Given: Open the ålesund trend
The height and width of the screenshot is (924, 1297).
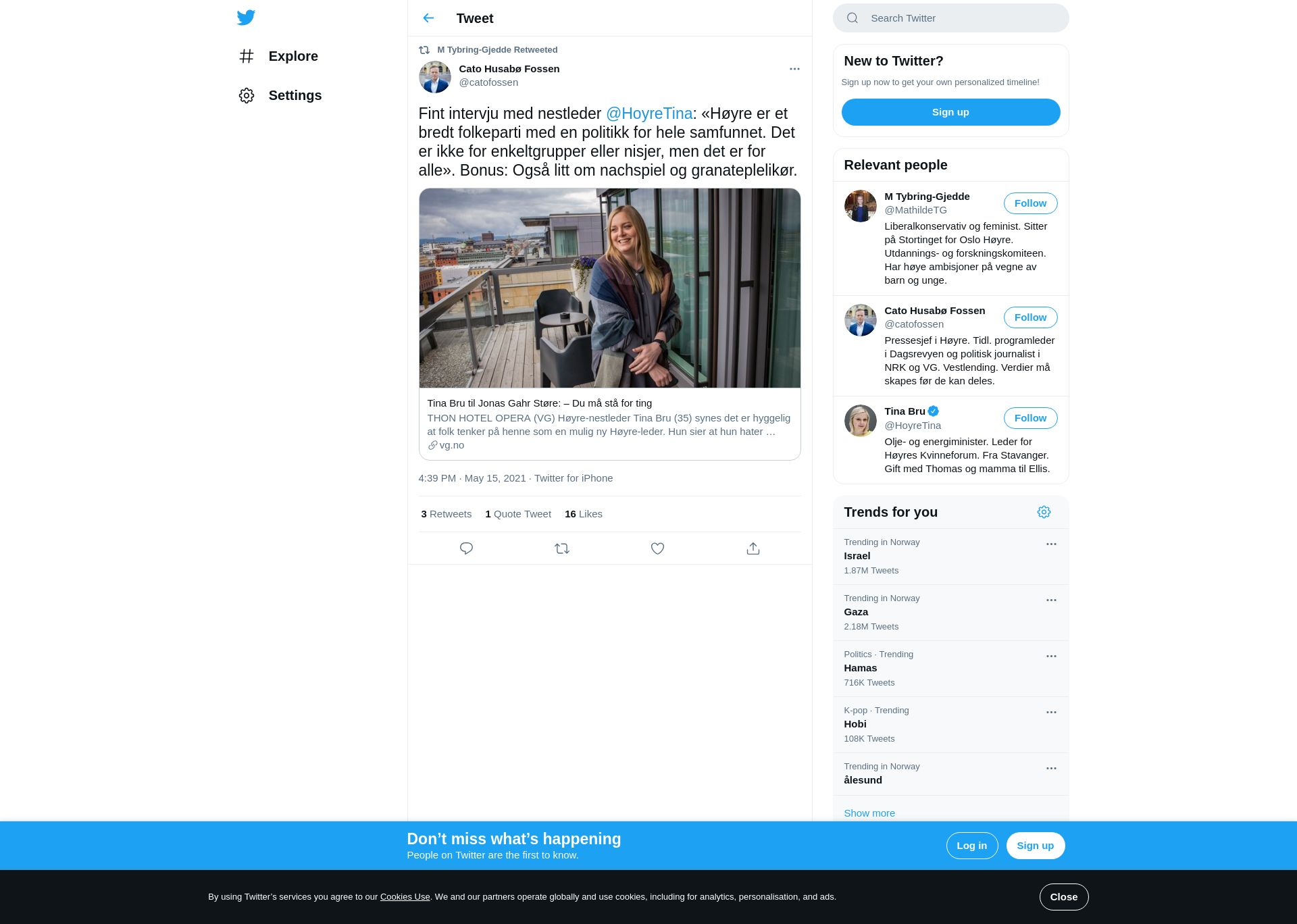Looking at the screenshot, I should [x=950, y=774].
